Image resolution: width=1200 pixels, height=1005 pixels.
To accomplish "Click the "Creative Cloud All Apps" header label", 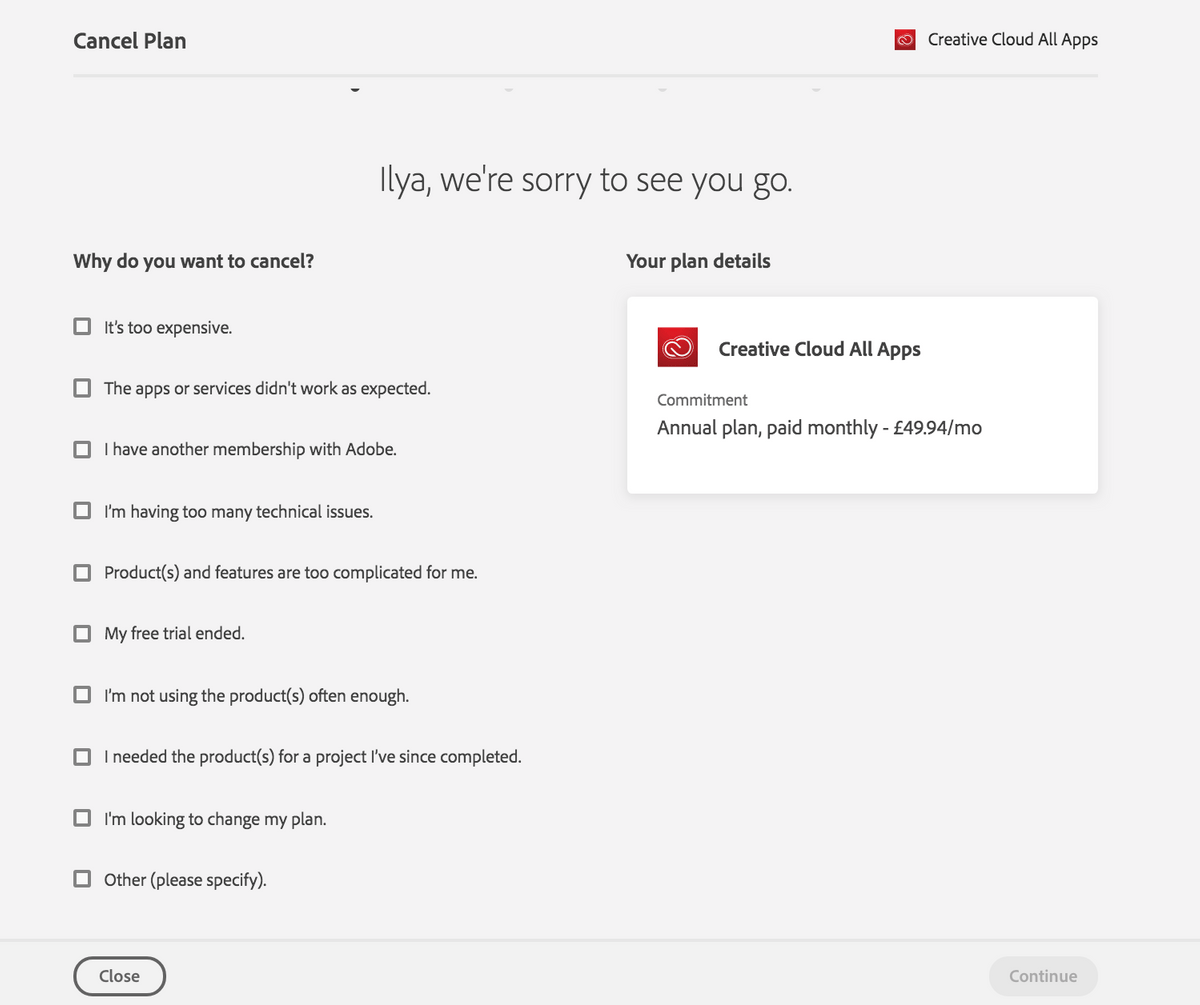I will pos(1013,40).
